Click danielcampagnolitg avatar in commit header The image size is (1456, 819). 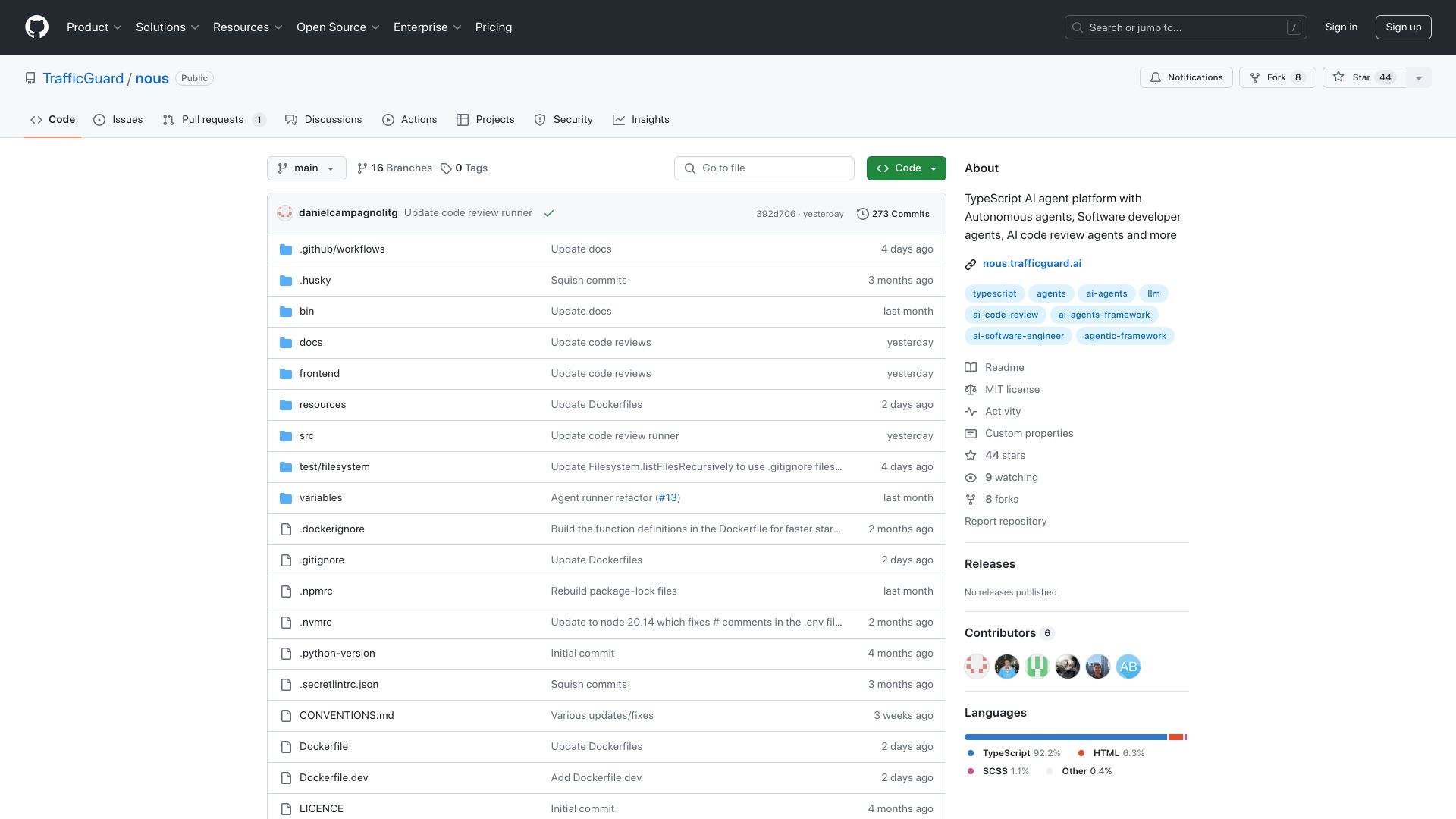click(285, 213)
